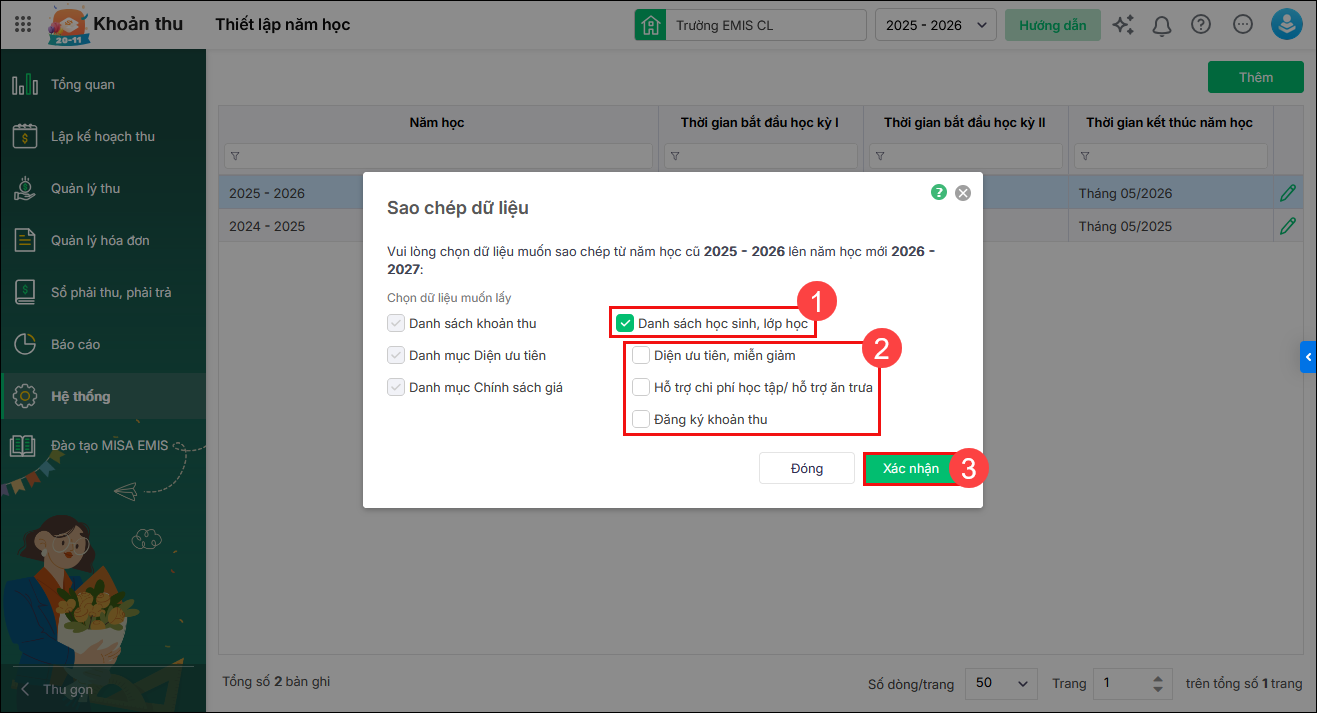Viewport: 1317px width, 713px height.
Task: Open the 2025 - 2026 school year dropdown
Action: tap(935, 25)
